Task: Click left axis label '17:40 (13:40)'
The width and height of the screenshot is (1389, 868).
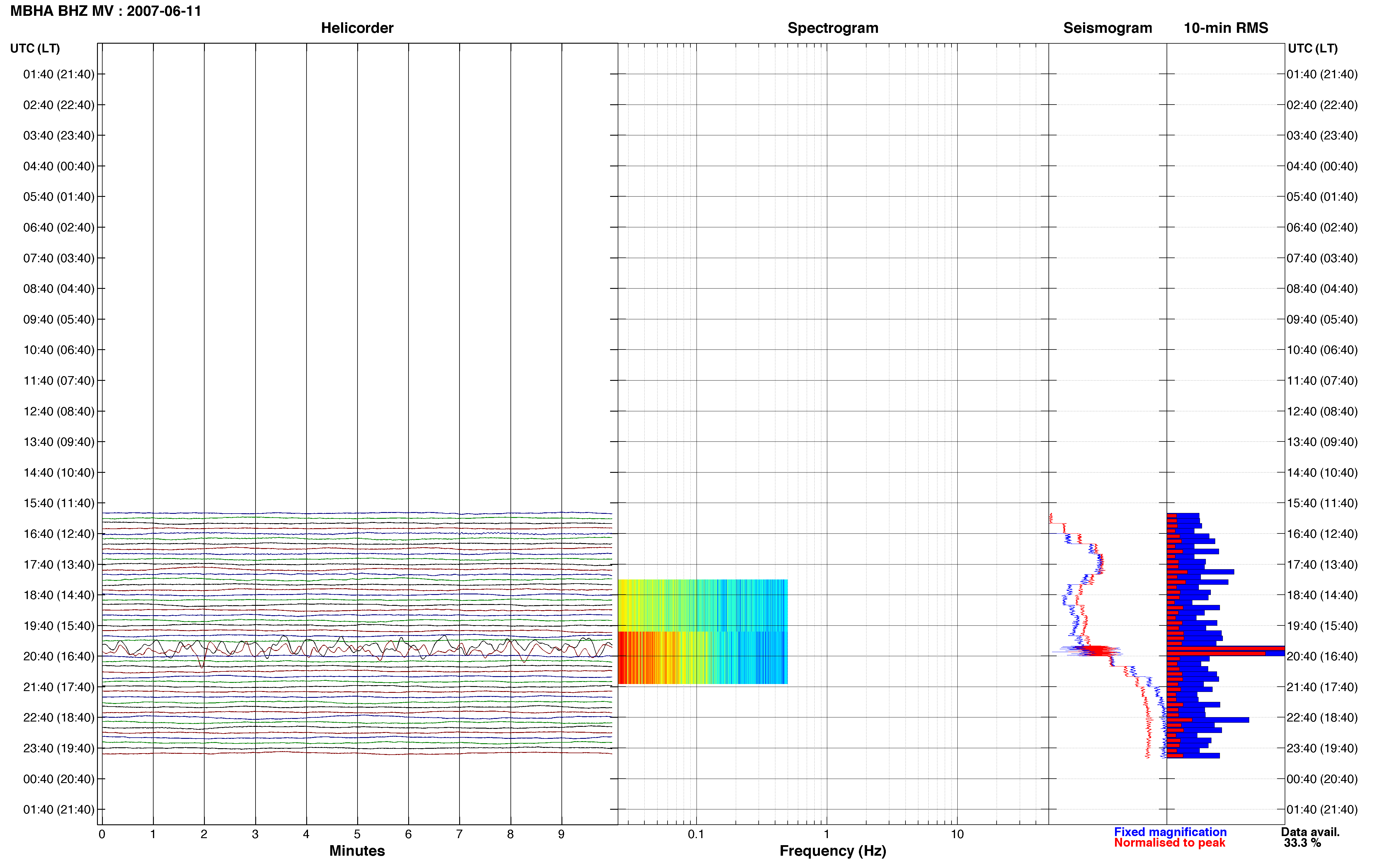Action: pyautogui.click(x=59, y=564)
